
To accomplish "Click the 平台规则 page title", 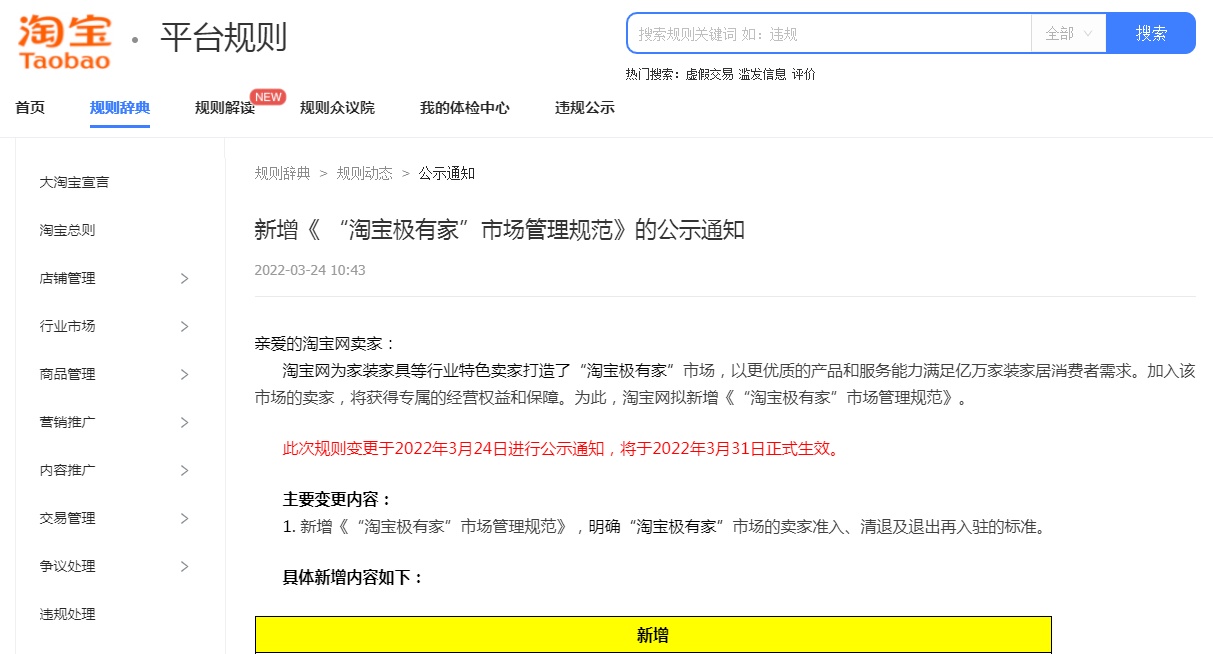I will pyautogui.click(x=224, y=38).
